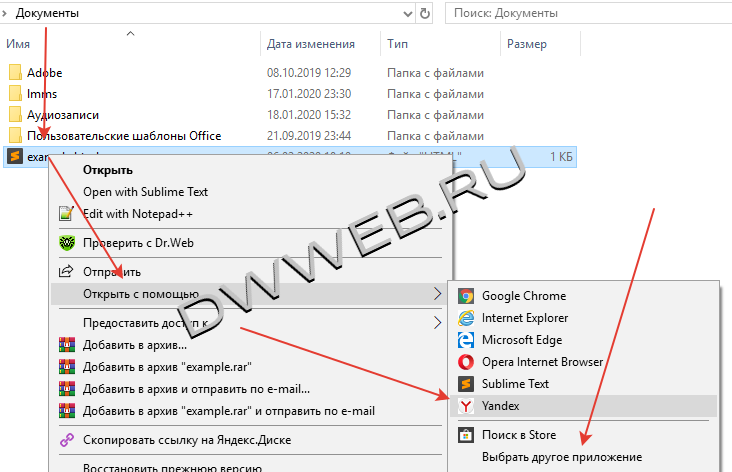This screenshot has width=732, height=472.
Task: Select the Пользовательские шаблоны Office folder name
Action: [x=124, y=136]
